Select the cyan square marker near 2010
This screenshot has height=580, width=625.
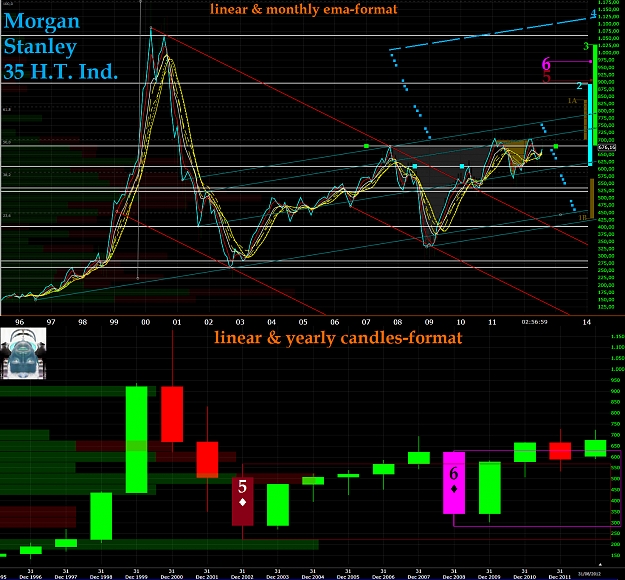point(462,166)
